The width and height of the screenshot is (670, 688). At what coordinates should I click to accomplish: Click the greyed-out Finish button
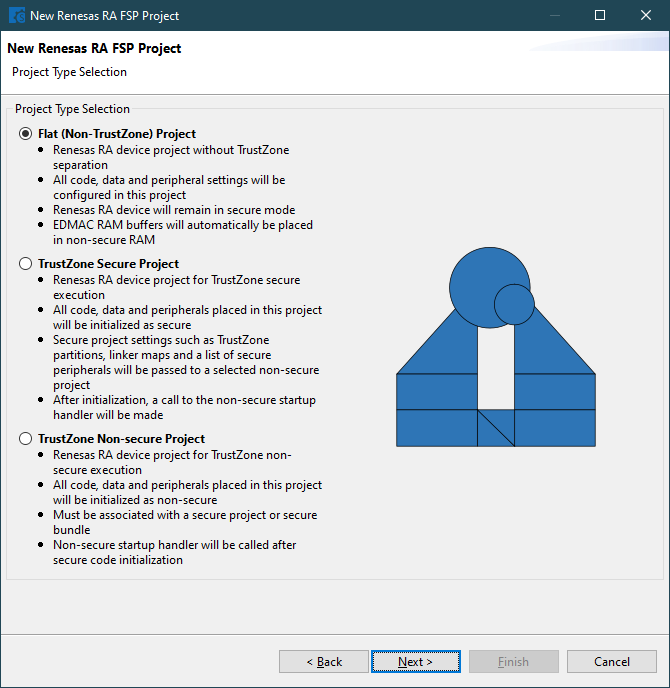point(513,662)
